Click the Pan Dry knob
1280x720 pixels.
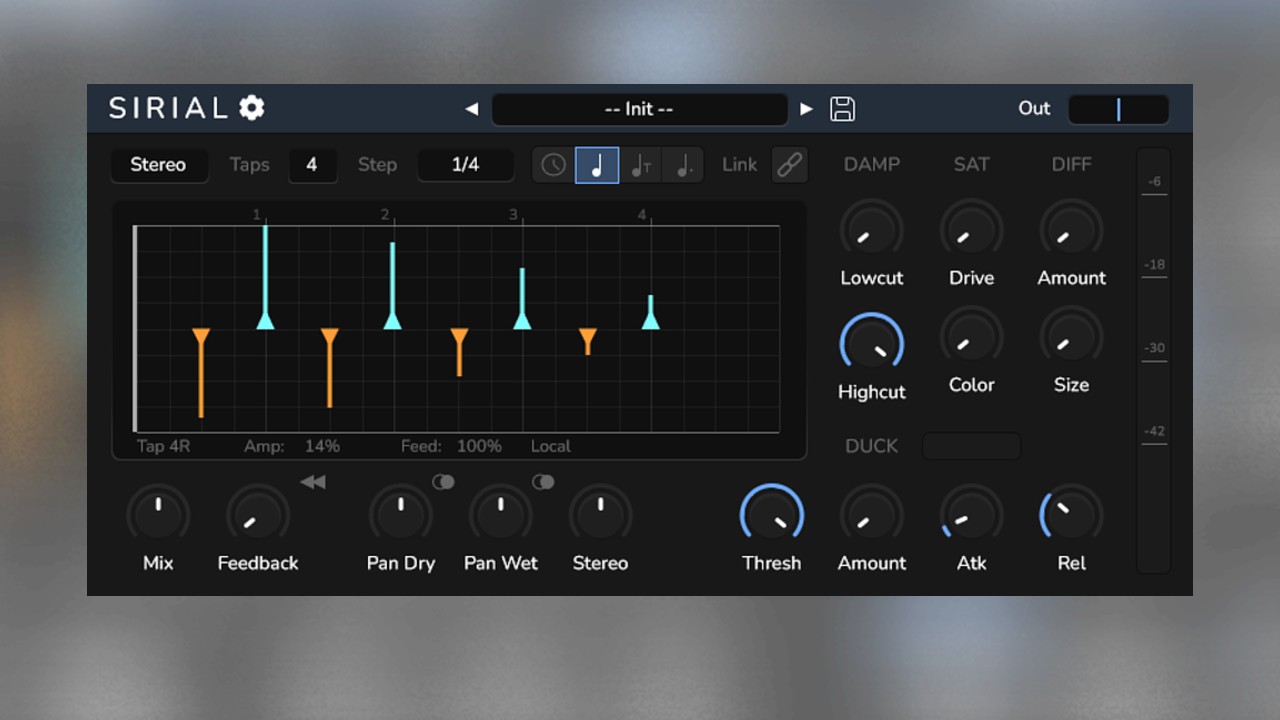pos(401,515)
